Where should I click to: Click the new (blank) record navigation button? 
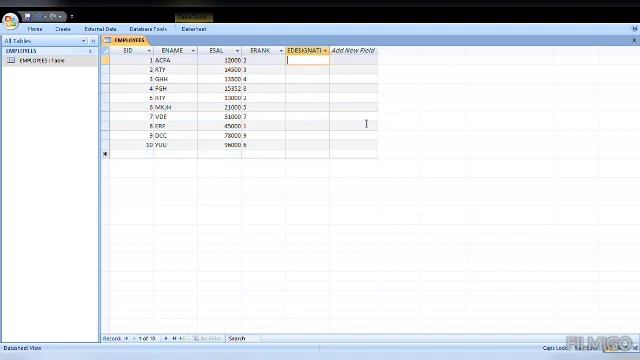pyautogui.click(x=182, y=338)
